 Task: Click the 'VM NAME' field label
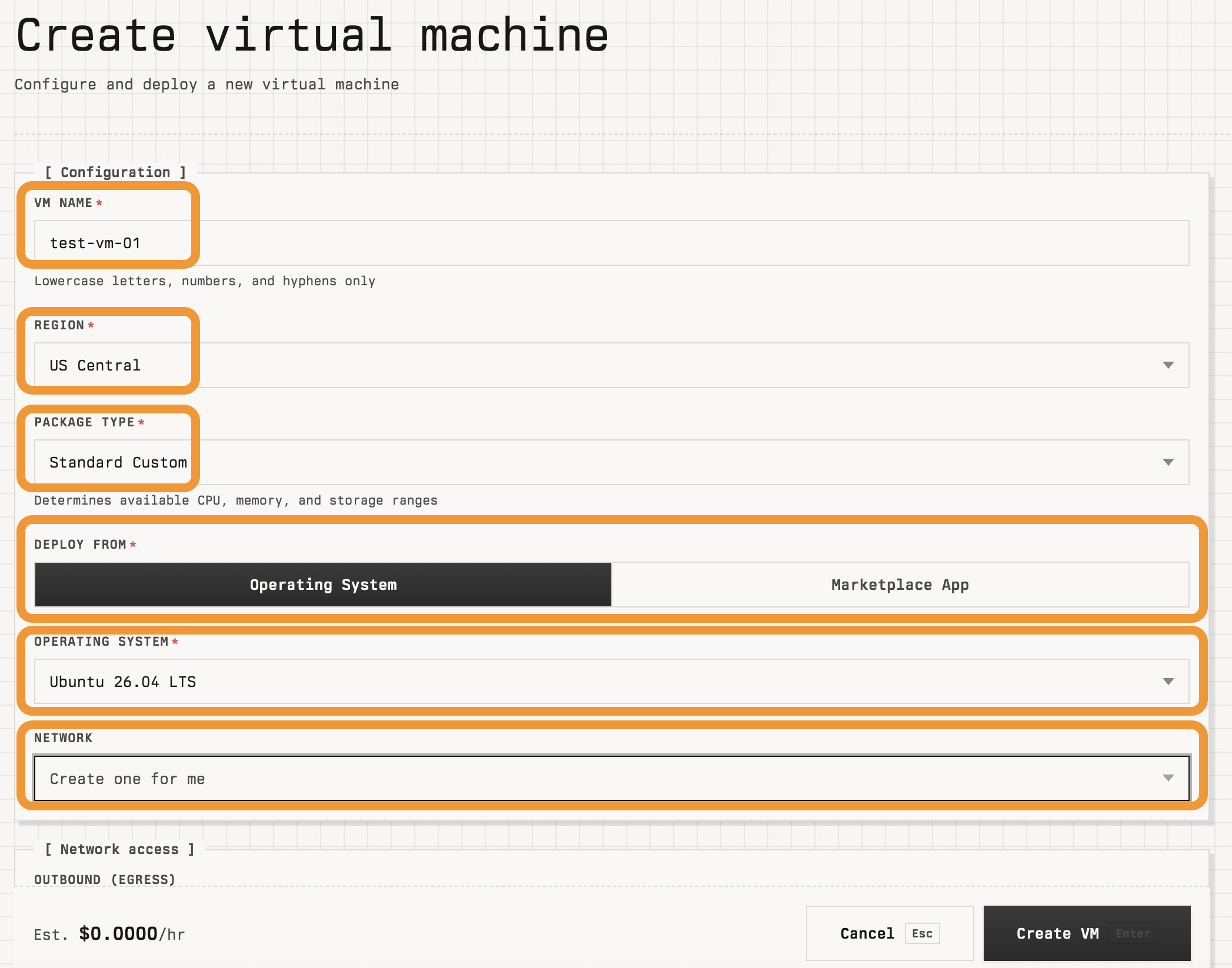(x=64, y=203)
